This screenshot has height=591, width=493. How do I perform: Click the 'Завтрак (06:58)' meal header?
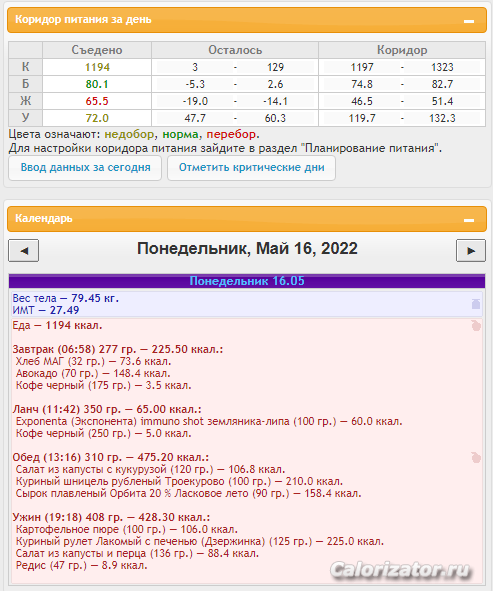tap(118, 349)
